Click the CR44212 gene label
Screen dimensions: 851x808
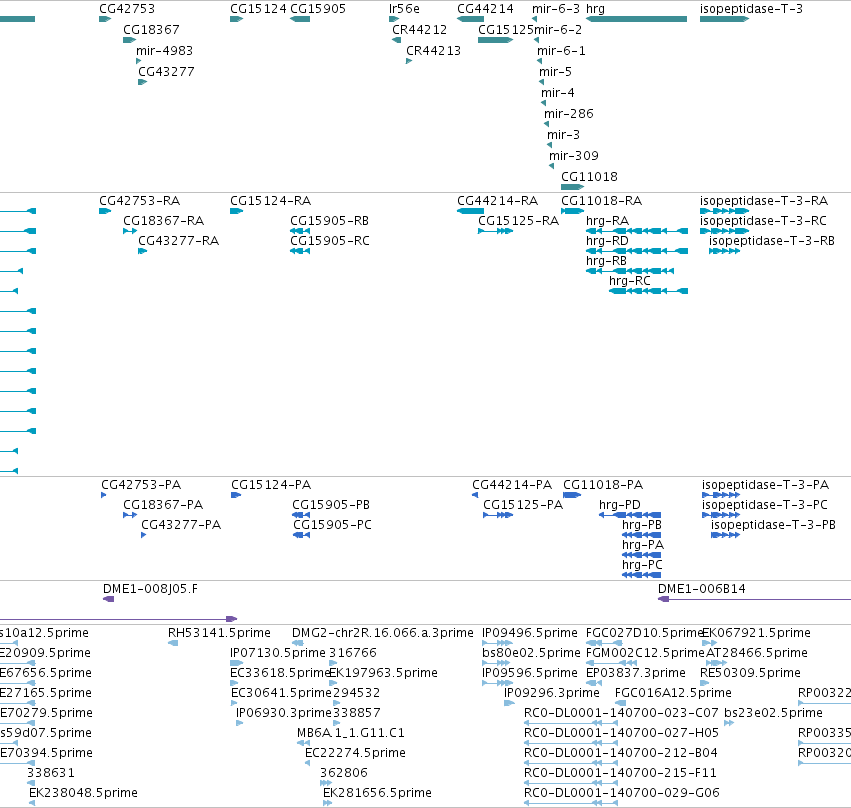pyautogui.click(x=420, y=30)
